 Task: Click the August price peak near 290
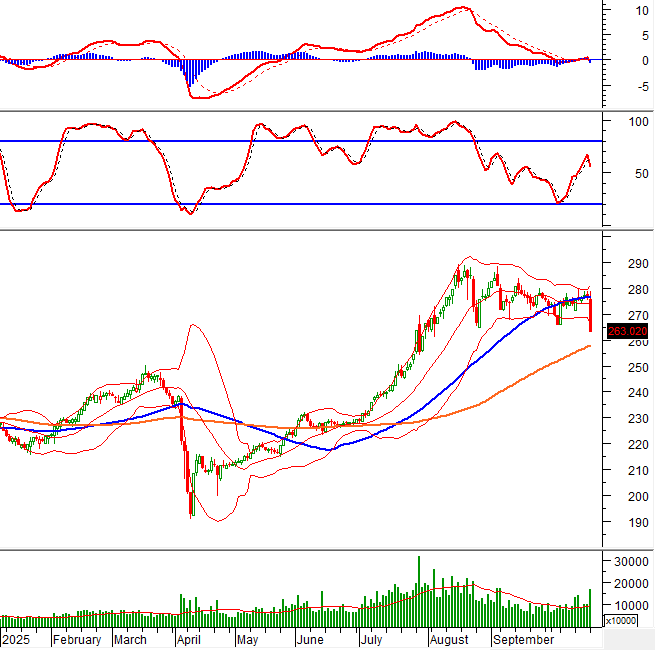466,270
